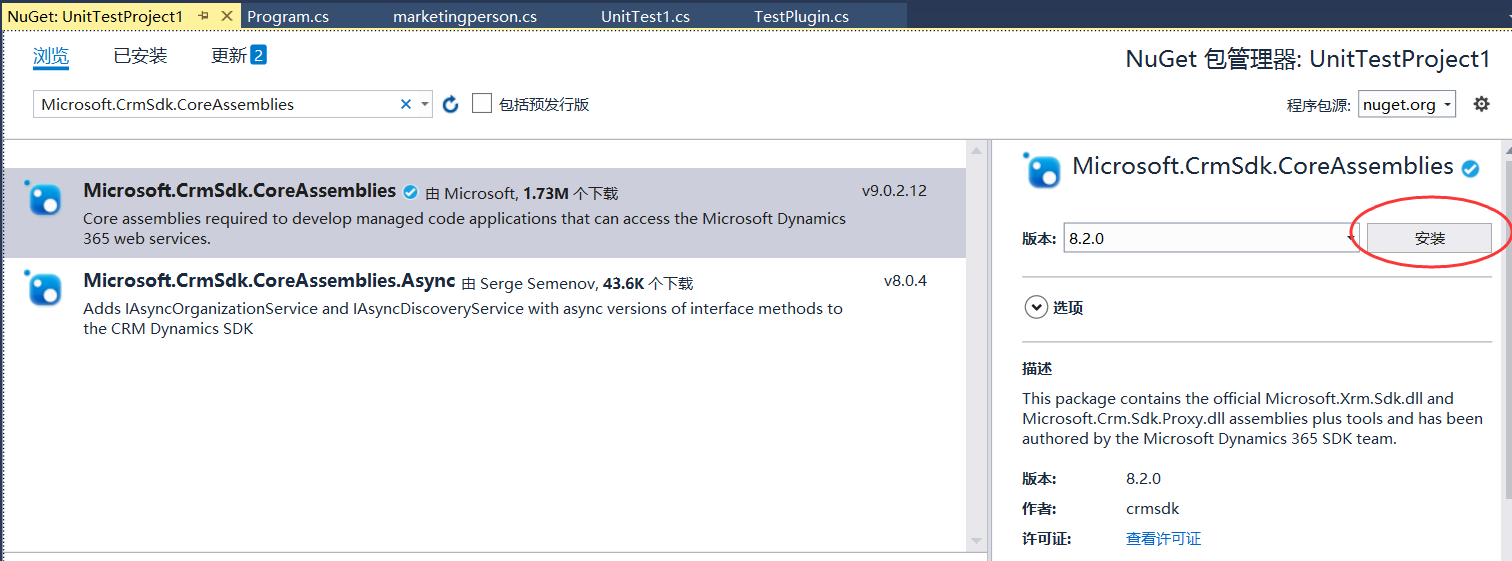Click the Microsoft.CrmSdk.CoreAssemblies list package icon
Viewport: 1512px width, 561px height.
[44, 198]
